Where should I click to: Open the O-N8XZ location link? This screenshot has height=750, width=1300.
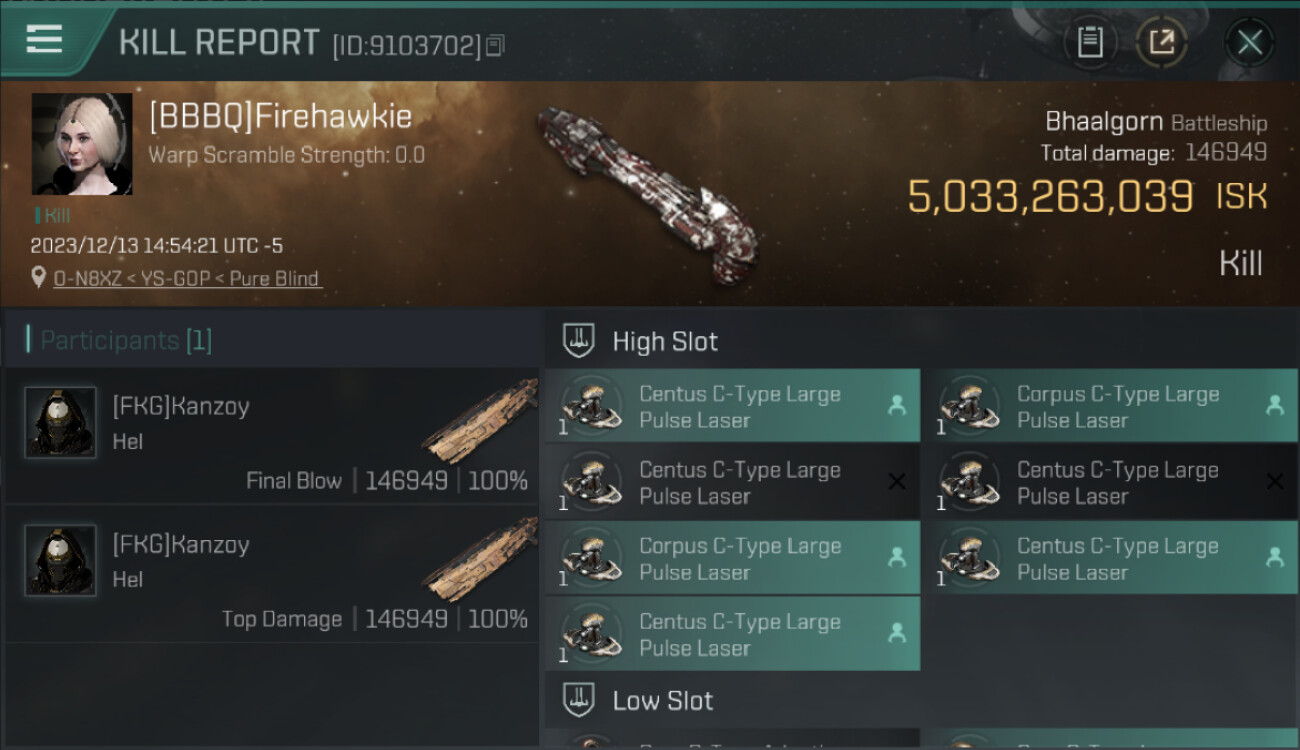coord(187,279)
